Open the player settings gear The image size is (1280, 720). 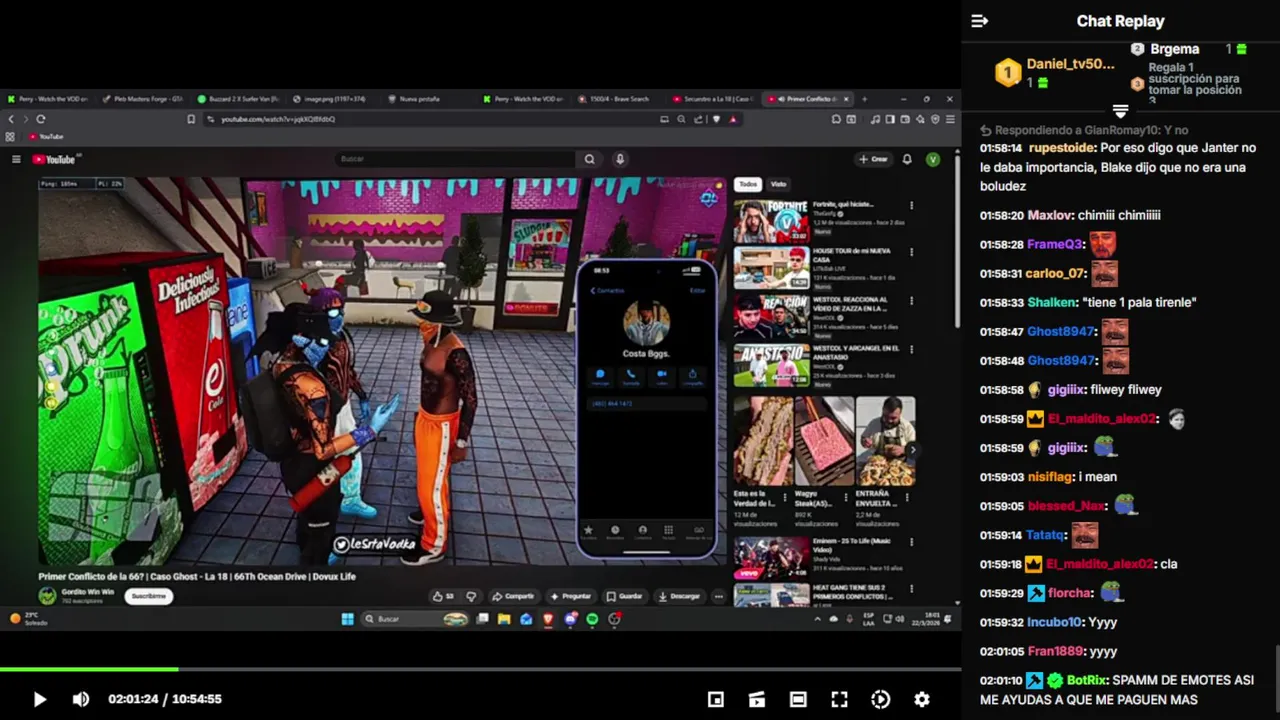click(x=922, y=699)
